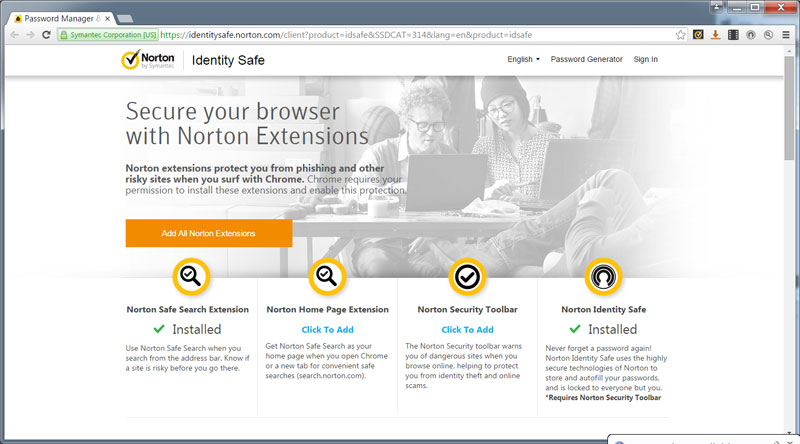The width and height of the screenshot is (800, 444).
Task: Click the film strip extension icon
Action: [733, 35]
